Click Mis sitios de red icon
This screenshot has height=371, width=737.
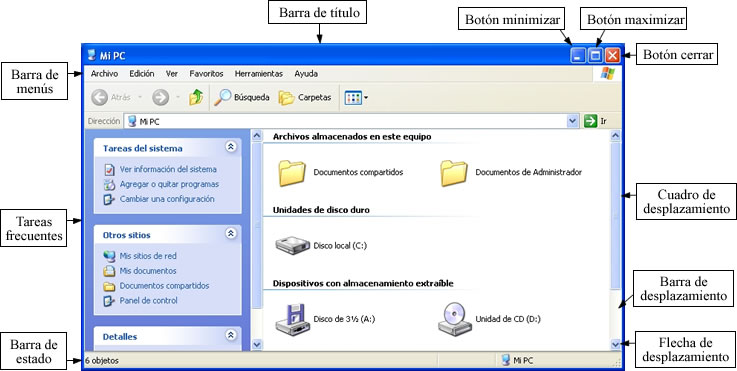tap(109, 256)
